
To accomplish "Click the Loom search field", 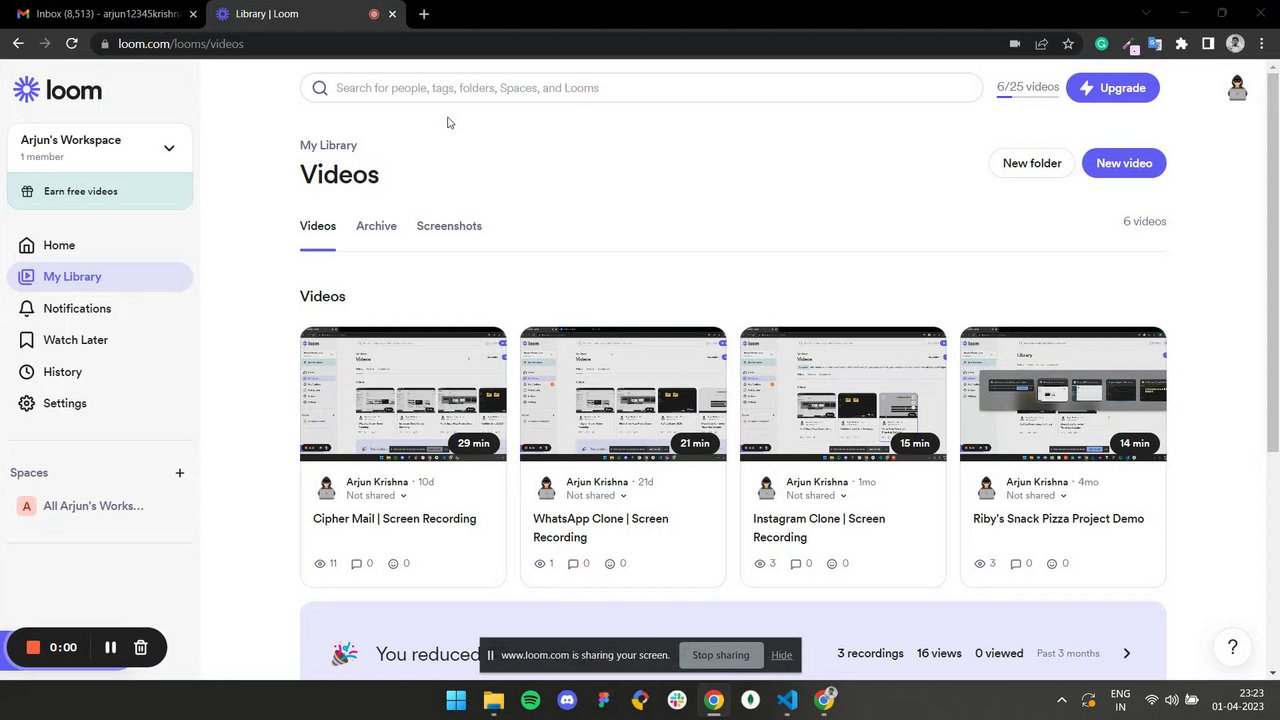I will pos(641,88).
